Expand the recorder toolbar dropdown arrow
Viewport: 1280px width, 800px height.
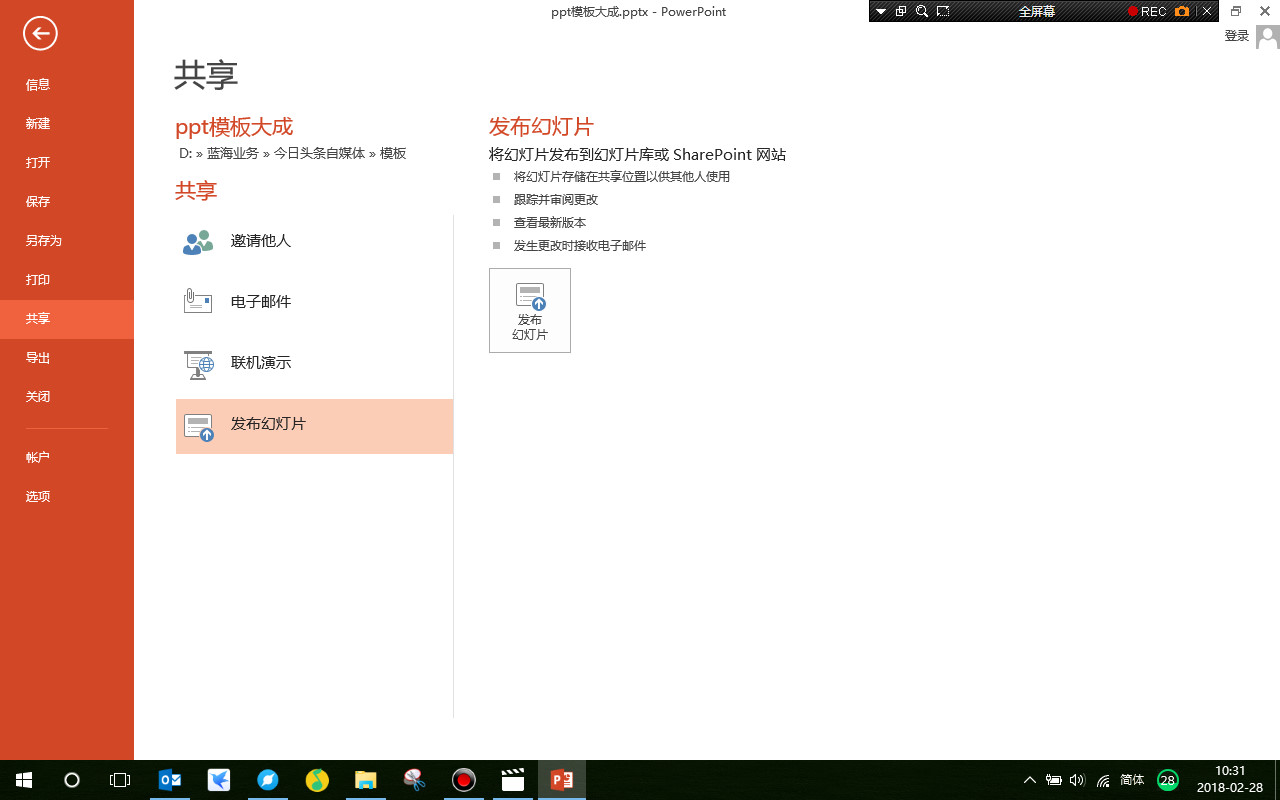(x=880, y=11)
